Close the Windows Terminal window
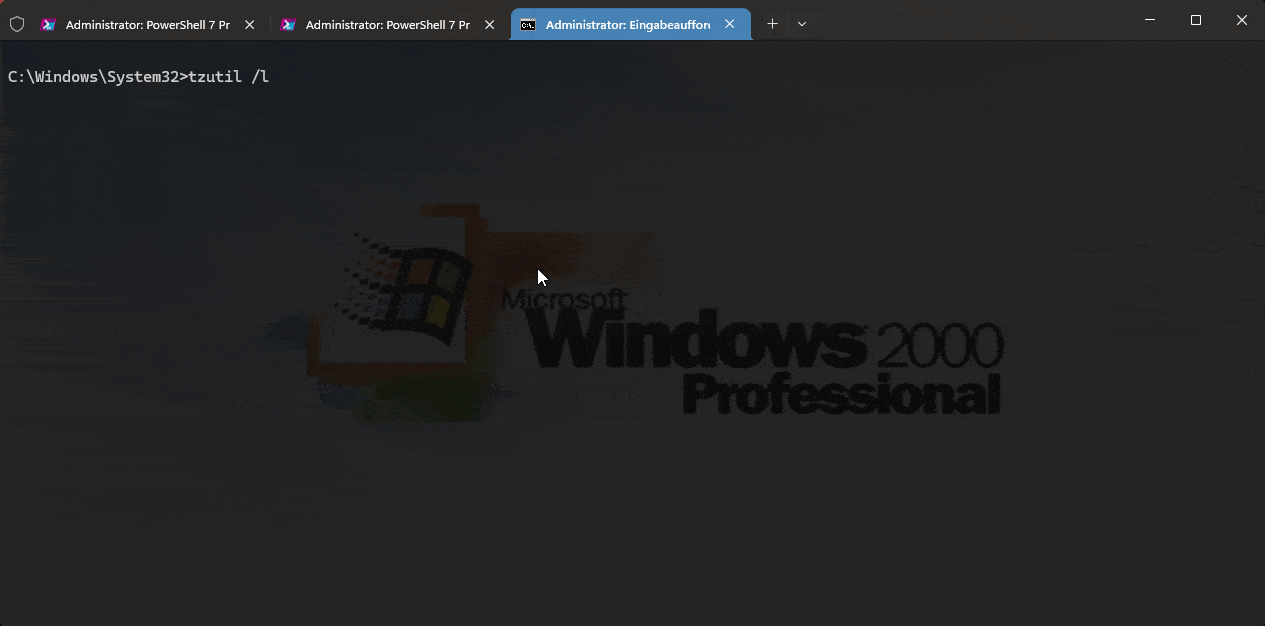 [1242, 20]
